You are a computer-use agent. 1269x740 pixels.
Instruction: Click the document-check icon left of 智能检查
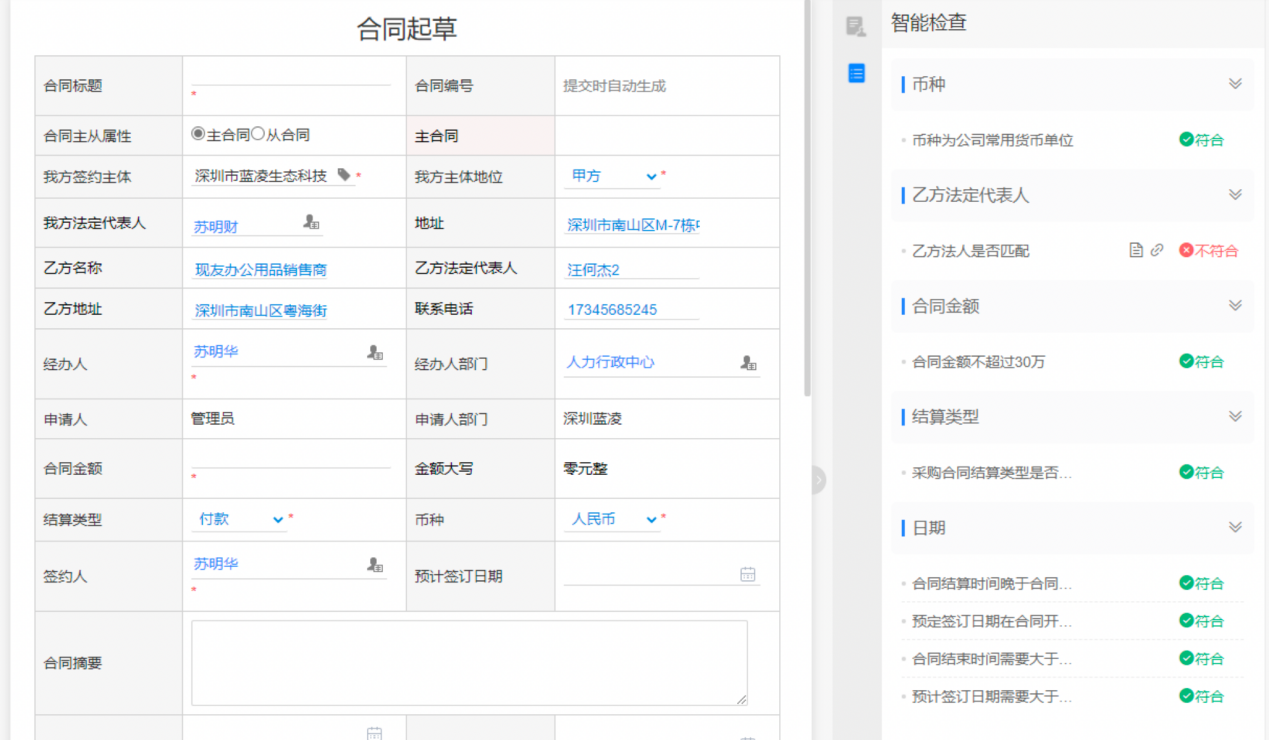tap(856, 26)
